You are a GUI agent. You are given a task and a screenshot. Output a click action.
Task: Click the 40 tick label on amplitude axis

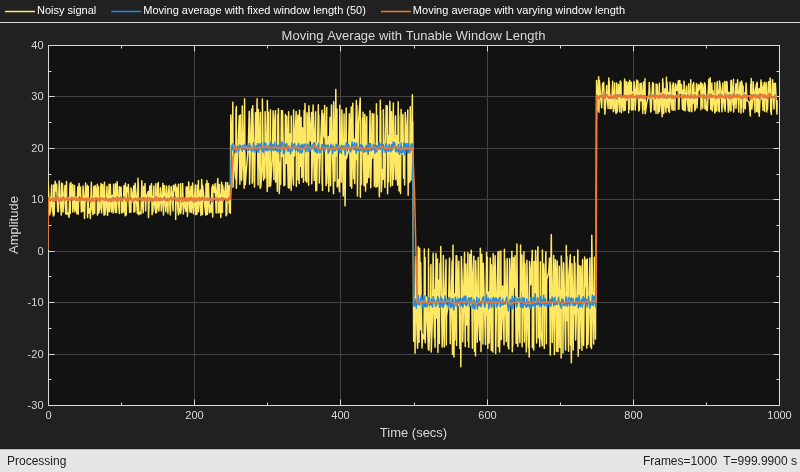[x=37, y=45]
